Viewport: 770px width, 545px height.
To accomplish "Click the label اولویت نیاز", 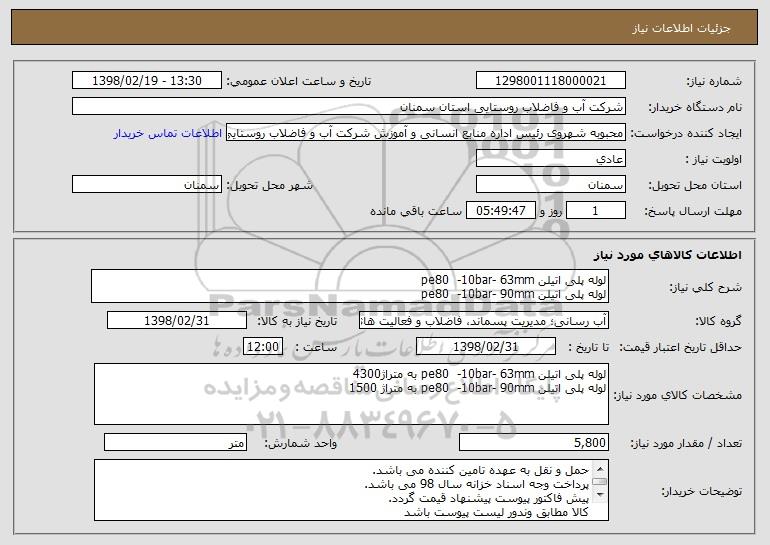I will click(714, 160).
